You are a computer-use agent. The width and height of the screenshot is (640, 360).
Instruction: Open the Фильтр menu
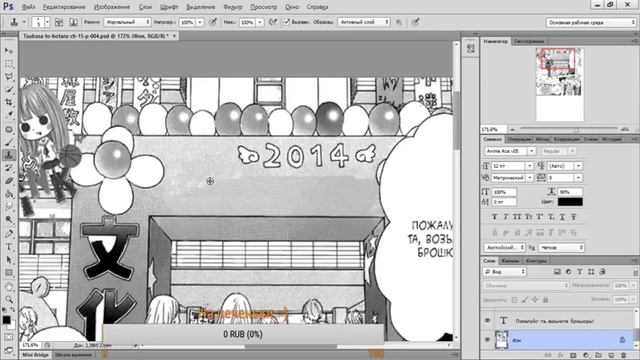click(x=233, y=7)
